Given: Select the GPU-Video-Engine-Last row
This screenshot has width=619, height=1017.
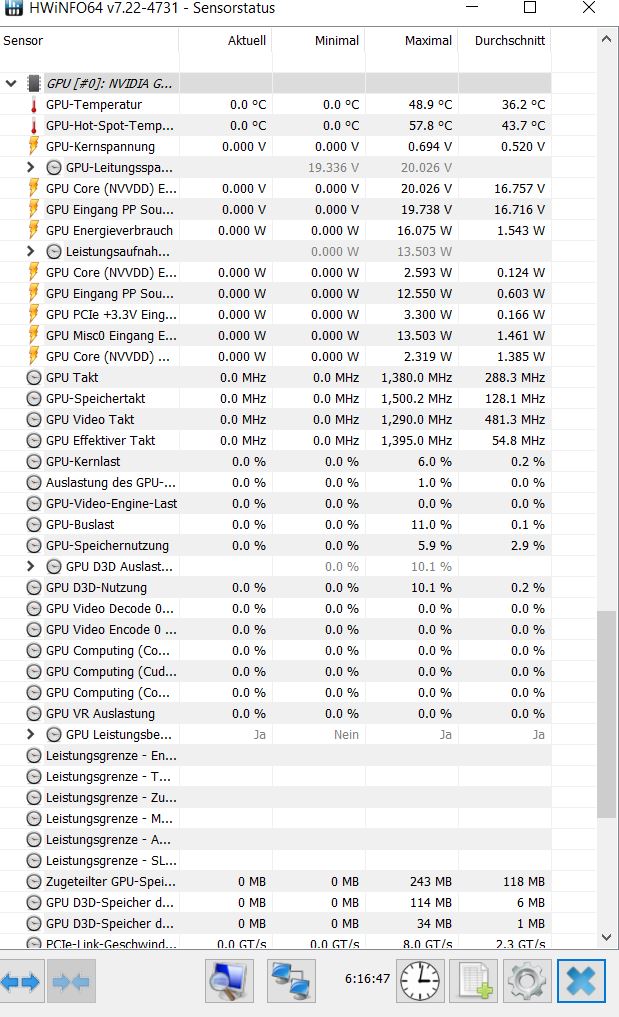Looking at the screenshot, I should pyautogui.click(x=276, y=503).
